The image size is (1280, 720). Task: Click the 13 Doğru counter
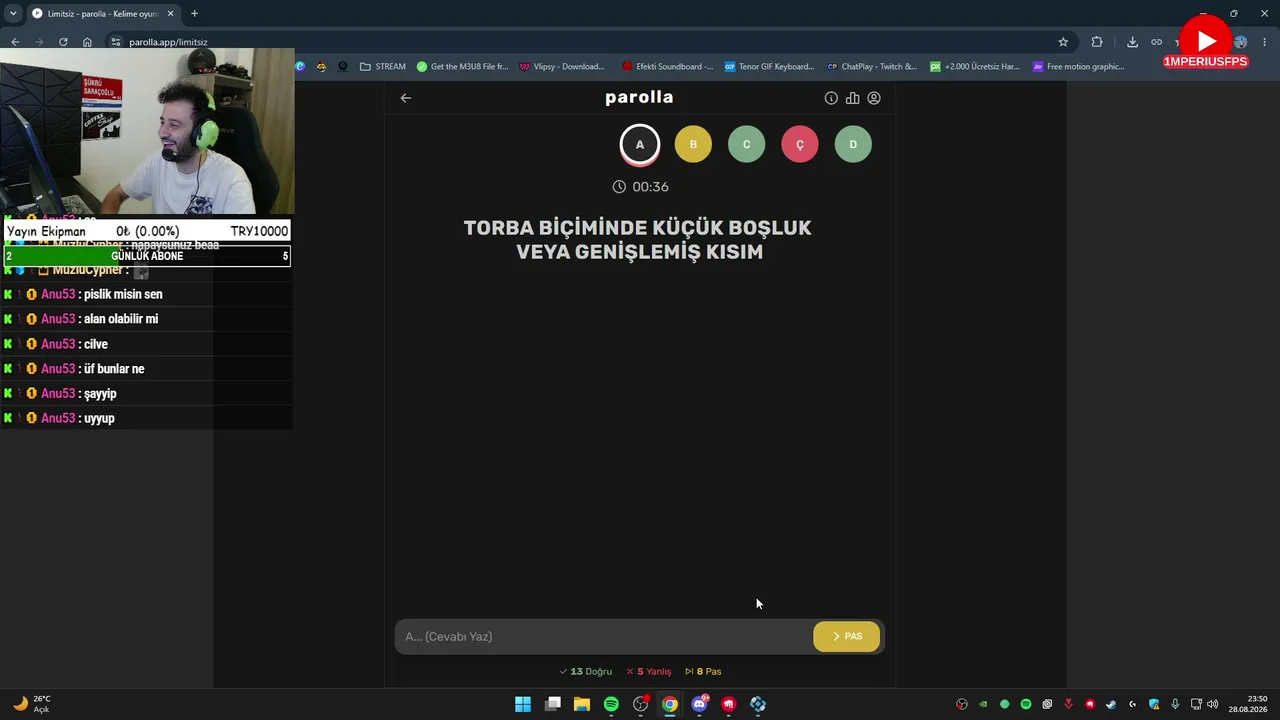585,672
